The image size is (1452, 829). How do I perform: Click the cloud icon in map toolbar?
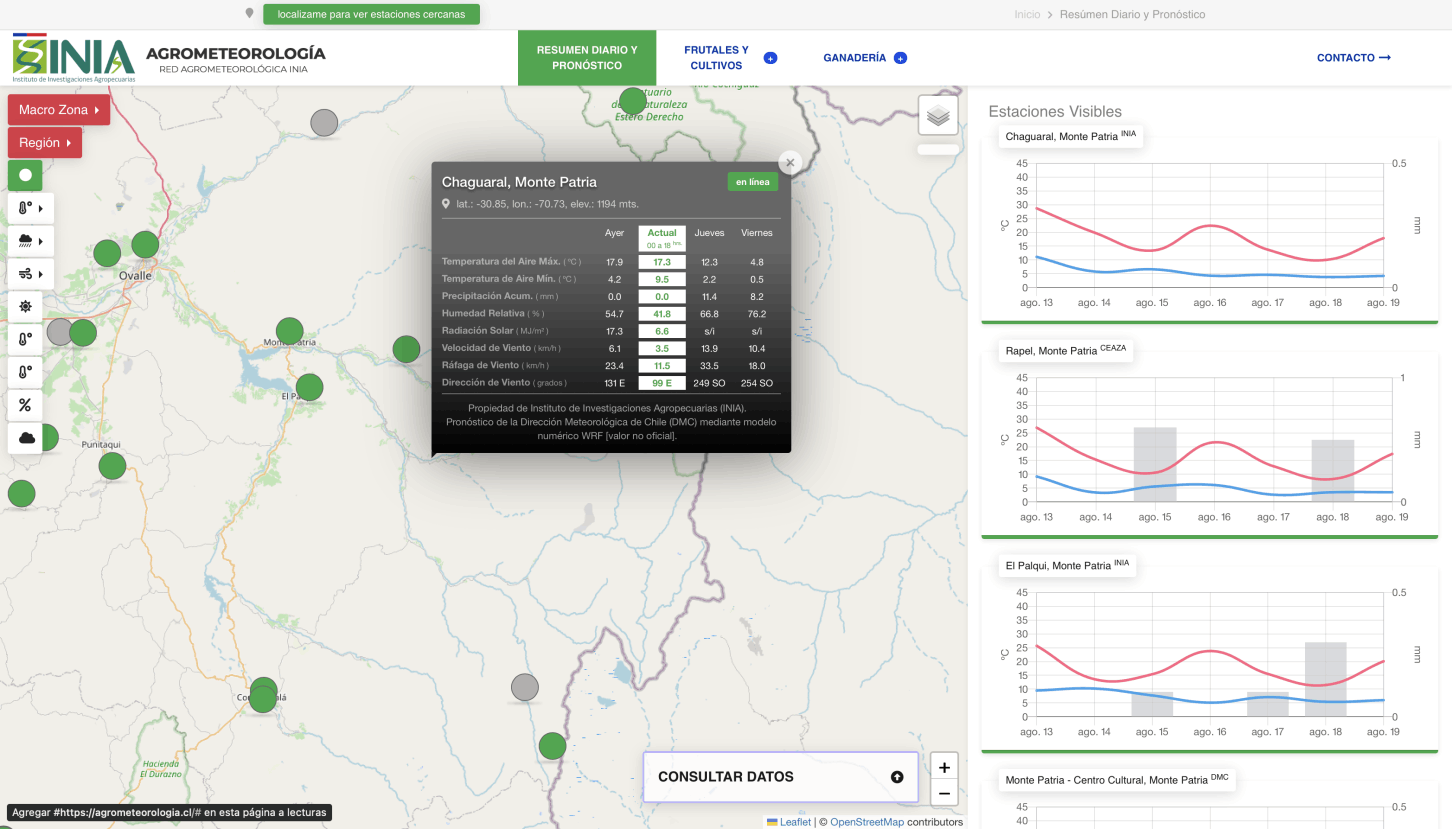pos(25,438)
